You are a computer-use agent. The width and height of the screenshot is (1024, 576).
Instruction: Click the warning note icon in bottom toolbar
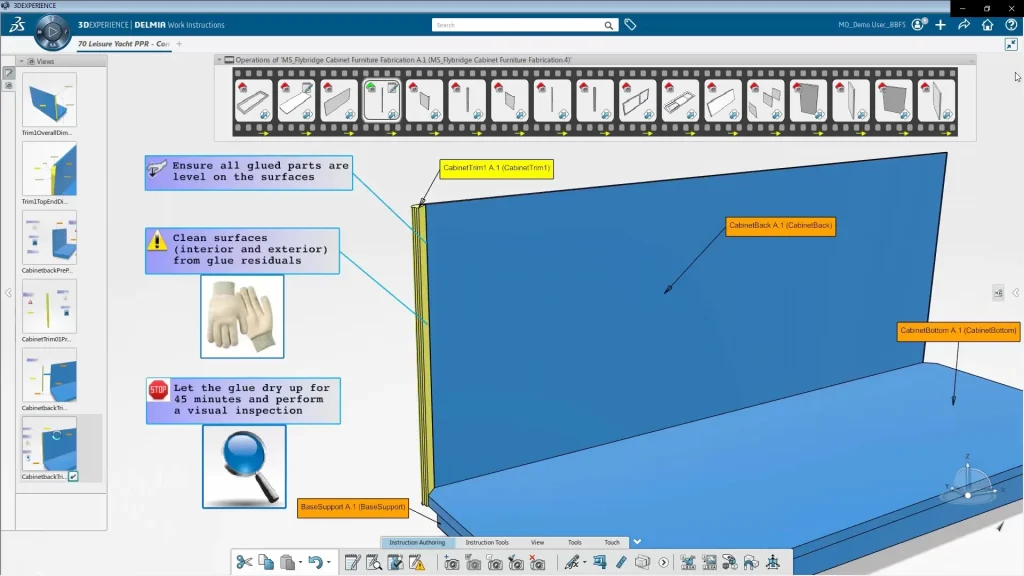pyautogui.click(x=417, y=563)
